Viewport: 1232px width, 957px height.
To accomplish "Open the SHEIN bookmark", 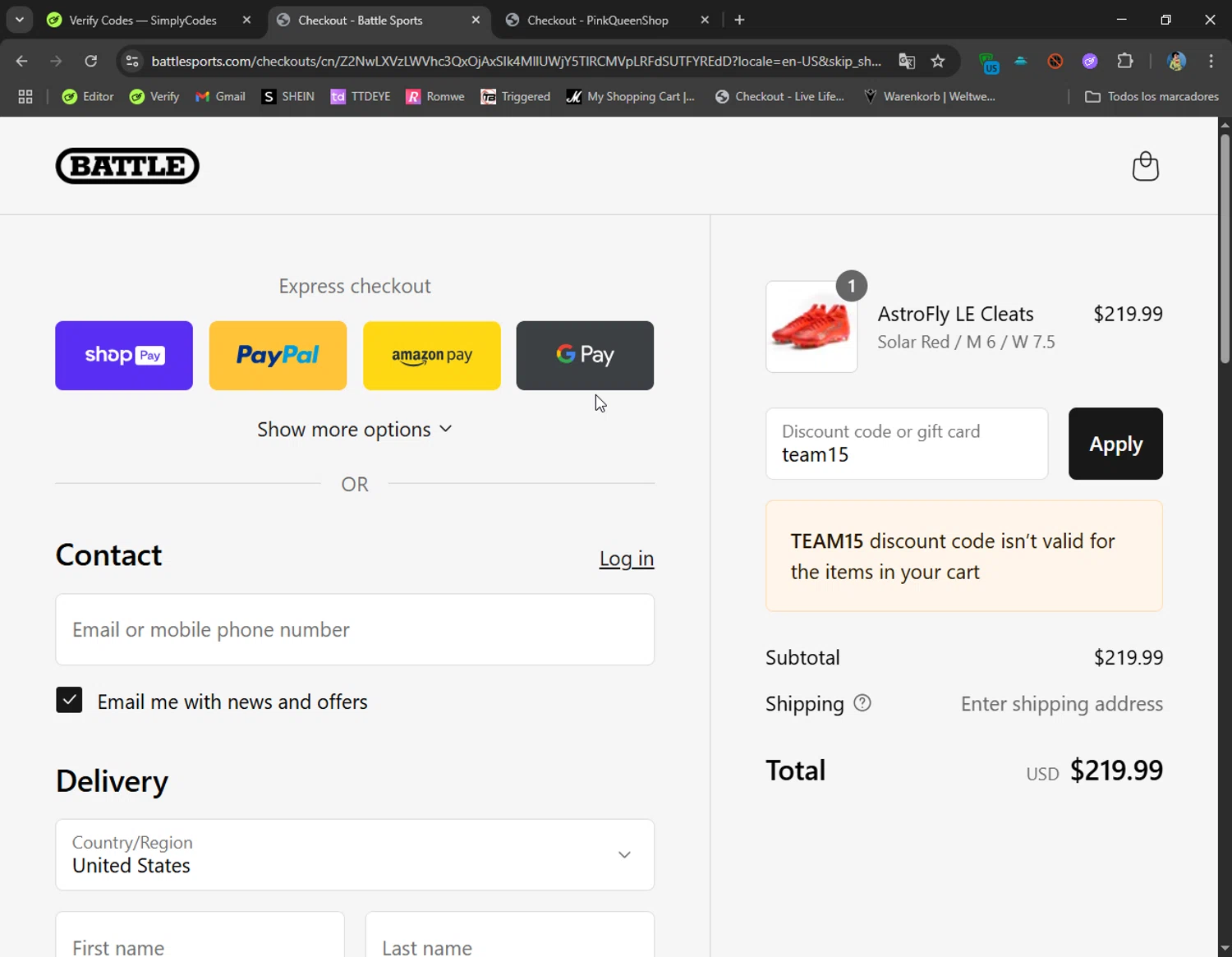I will coord(287,97).
